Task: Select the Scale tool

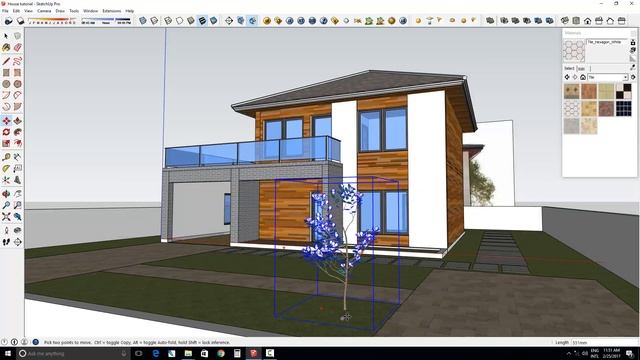Action: pos(6,143)
